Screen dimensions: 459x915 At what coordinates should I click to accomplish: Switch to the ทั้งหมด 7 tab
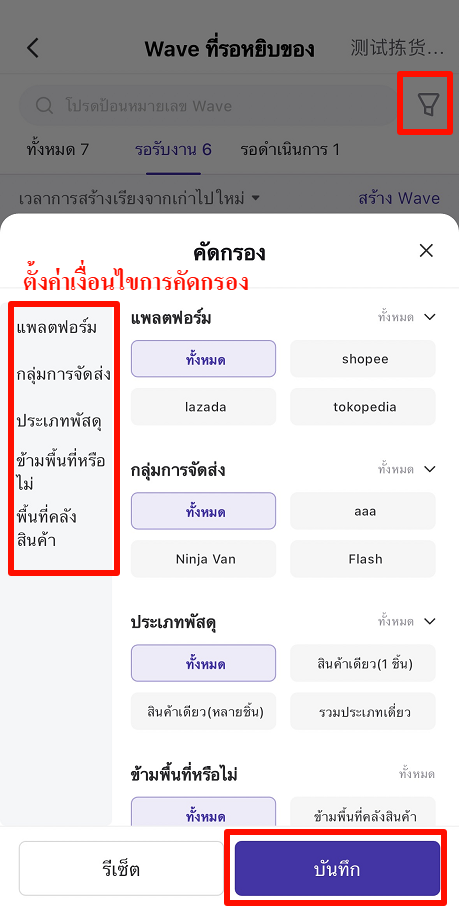click(58, 150)
